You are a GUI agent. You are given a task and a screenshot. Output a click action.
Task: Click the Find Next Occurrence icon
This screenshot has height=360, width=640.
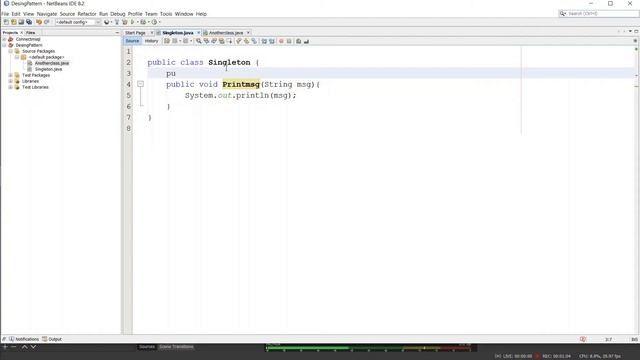coord(214,41)
